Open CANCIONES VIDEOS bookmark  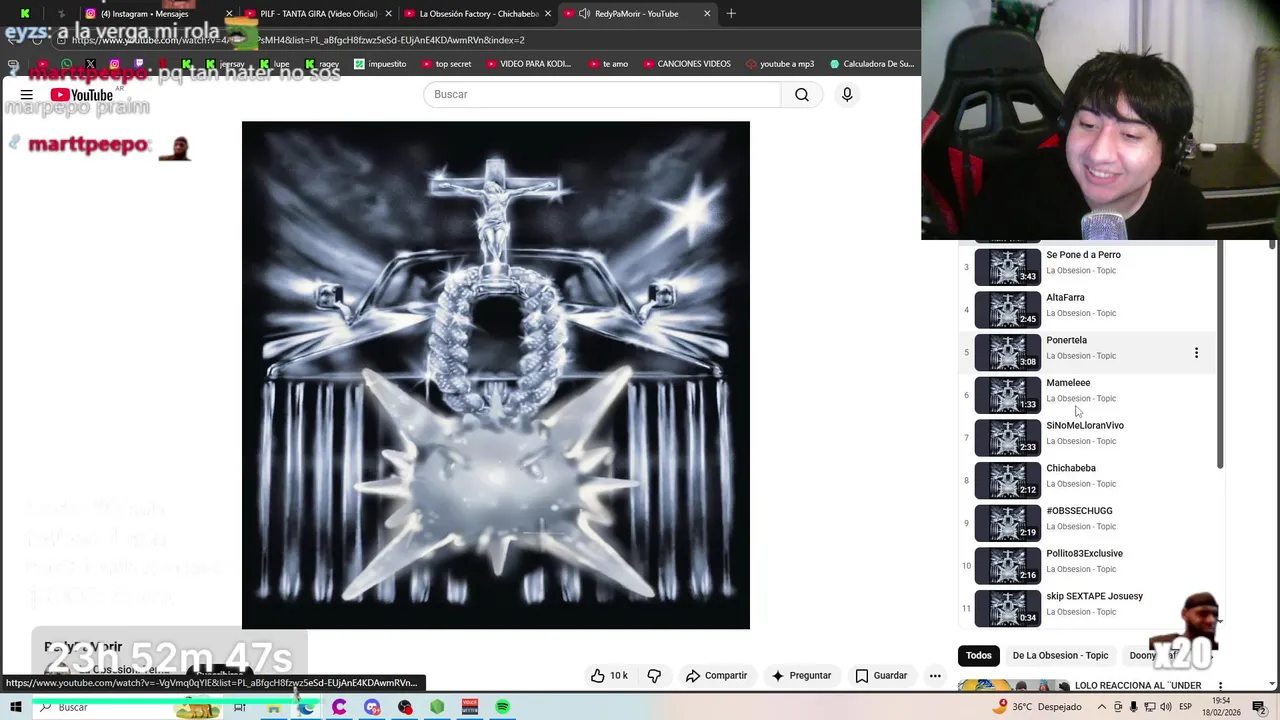[686, 64]
